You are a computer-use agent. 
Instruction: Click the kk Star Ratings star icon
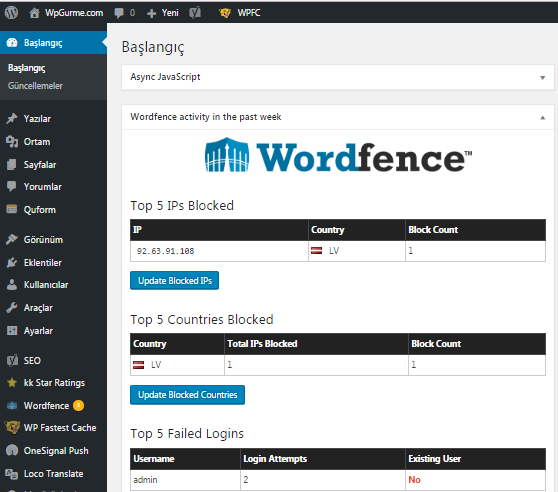pos(12,383)
